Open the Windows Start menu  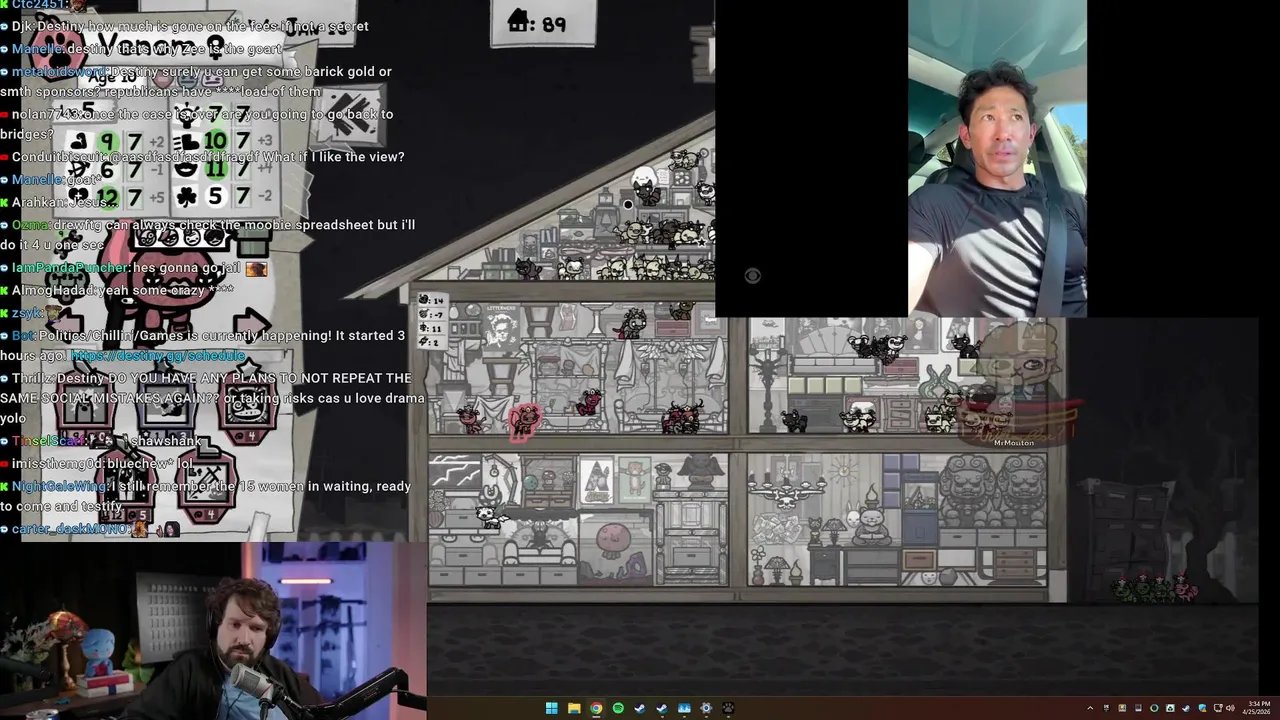pyautogui.click(x=551, y=708)
